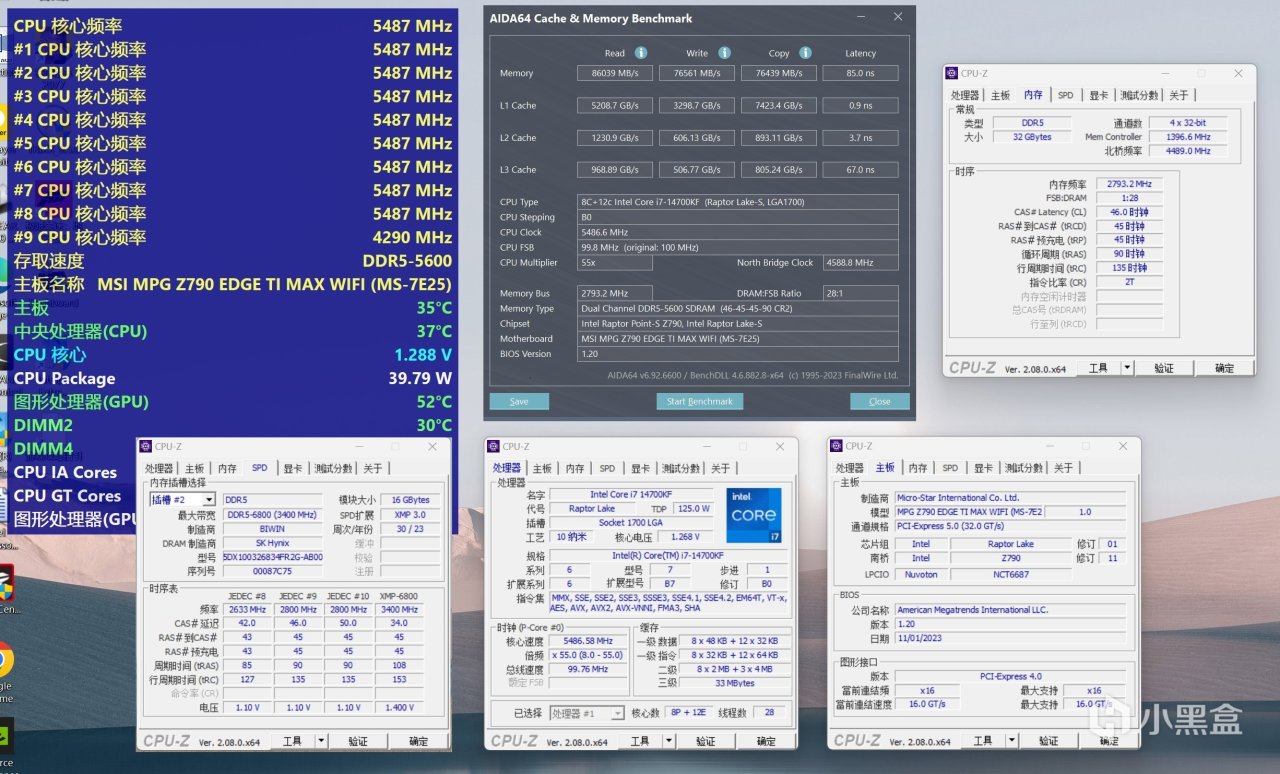Click 工具 button in the processor window
Screen dimensions: 1280x774
point(641,741)
